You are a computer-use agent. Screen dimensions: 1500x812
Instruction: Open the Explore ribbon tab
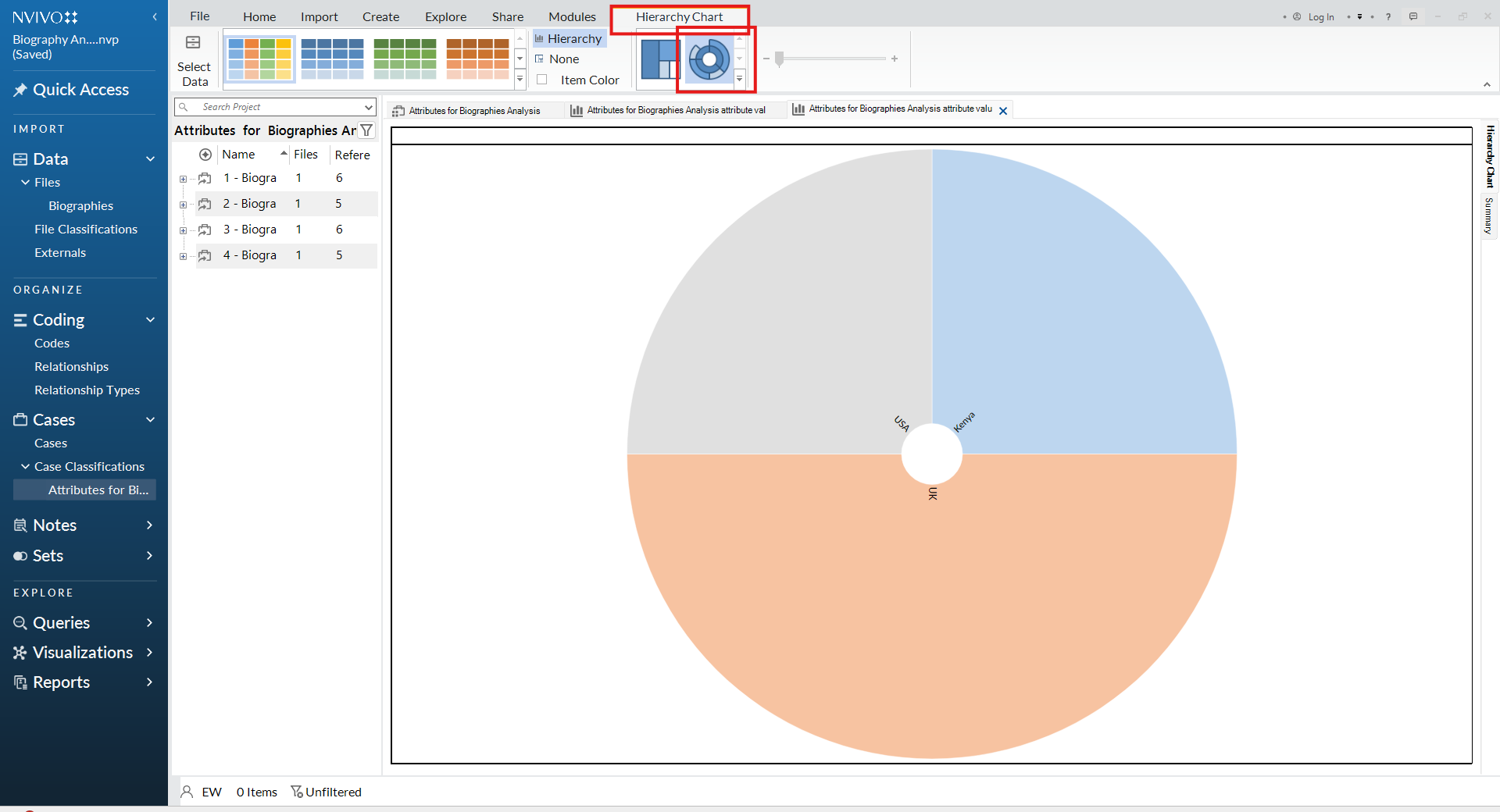(445, 16)
